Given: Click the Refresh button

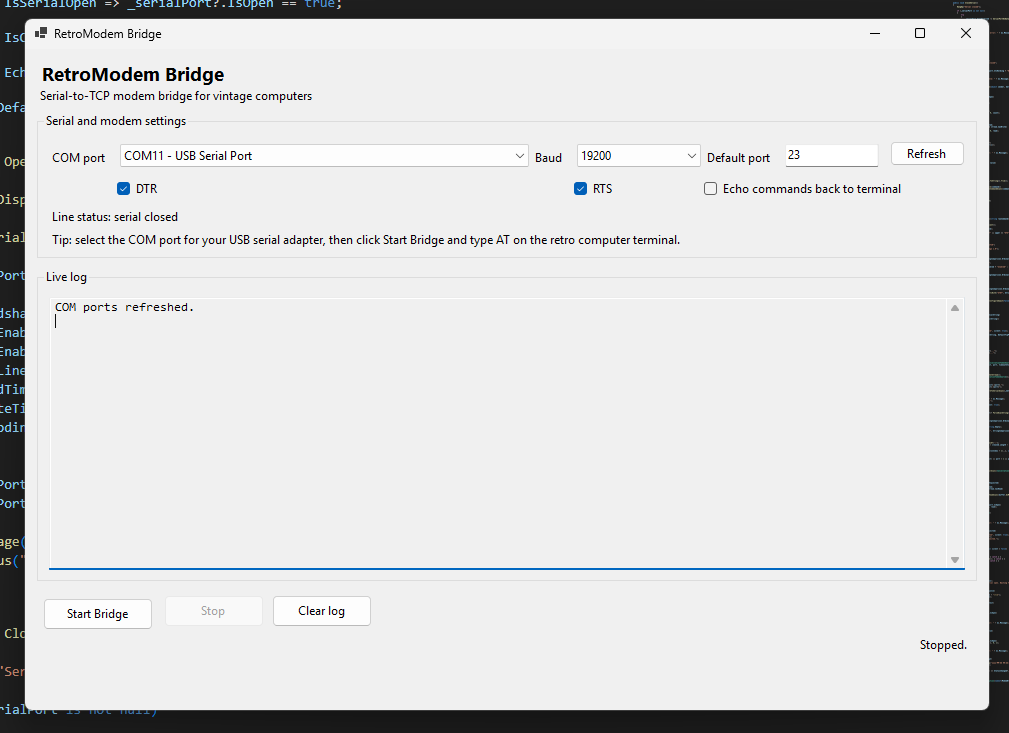Looking at the screenshot, I should click(x=927, y=154).
